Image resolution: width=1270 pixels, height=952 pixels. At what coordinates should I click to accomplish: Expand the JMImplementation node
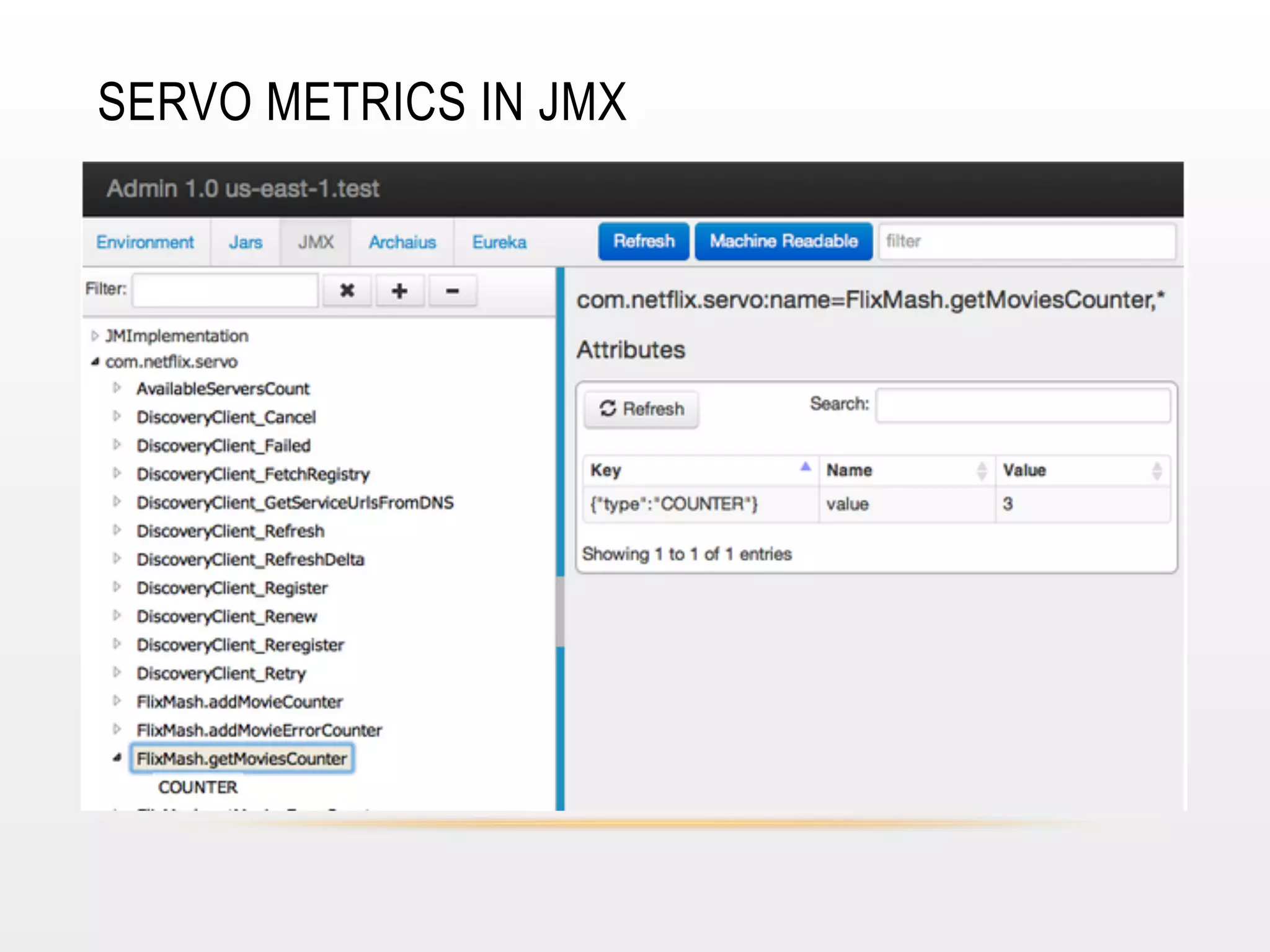[x=95, y=336]
